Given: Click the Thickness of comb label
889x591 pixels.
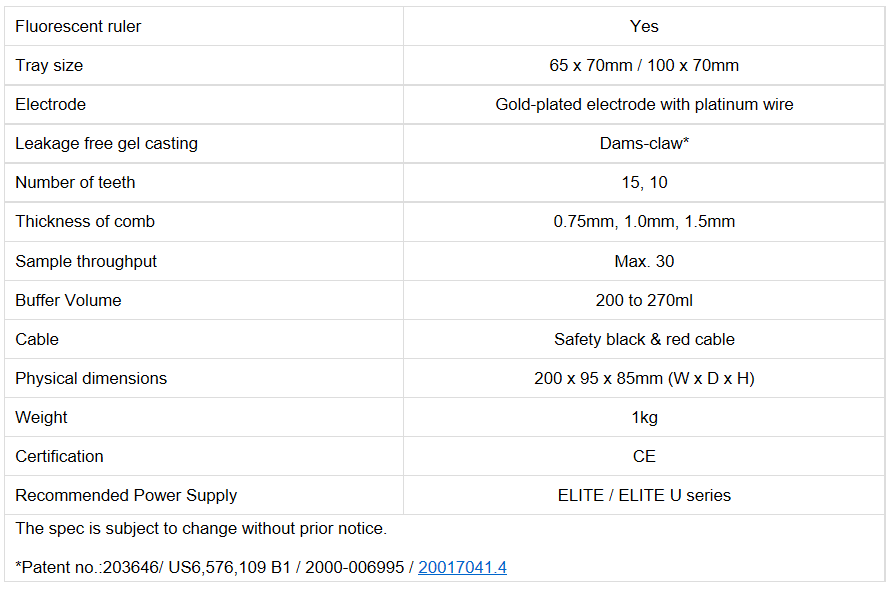Looking at the screenshot, I should pyautogui.click(x=85, y=221).
